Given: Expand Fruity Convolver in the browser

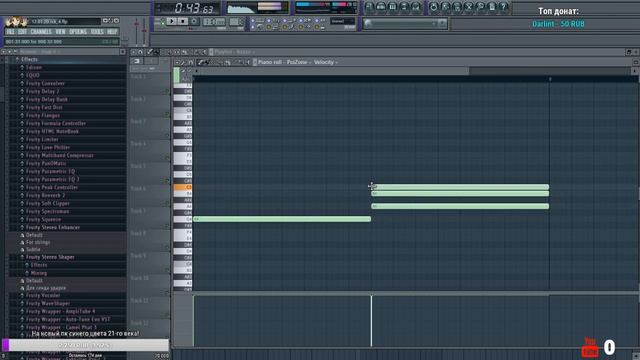Looking at the screenshot, I should 45,83.
